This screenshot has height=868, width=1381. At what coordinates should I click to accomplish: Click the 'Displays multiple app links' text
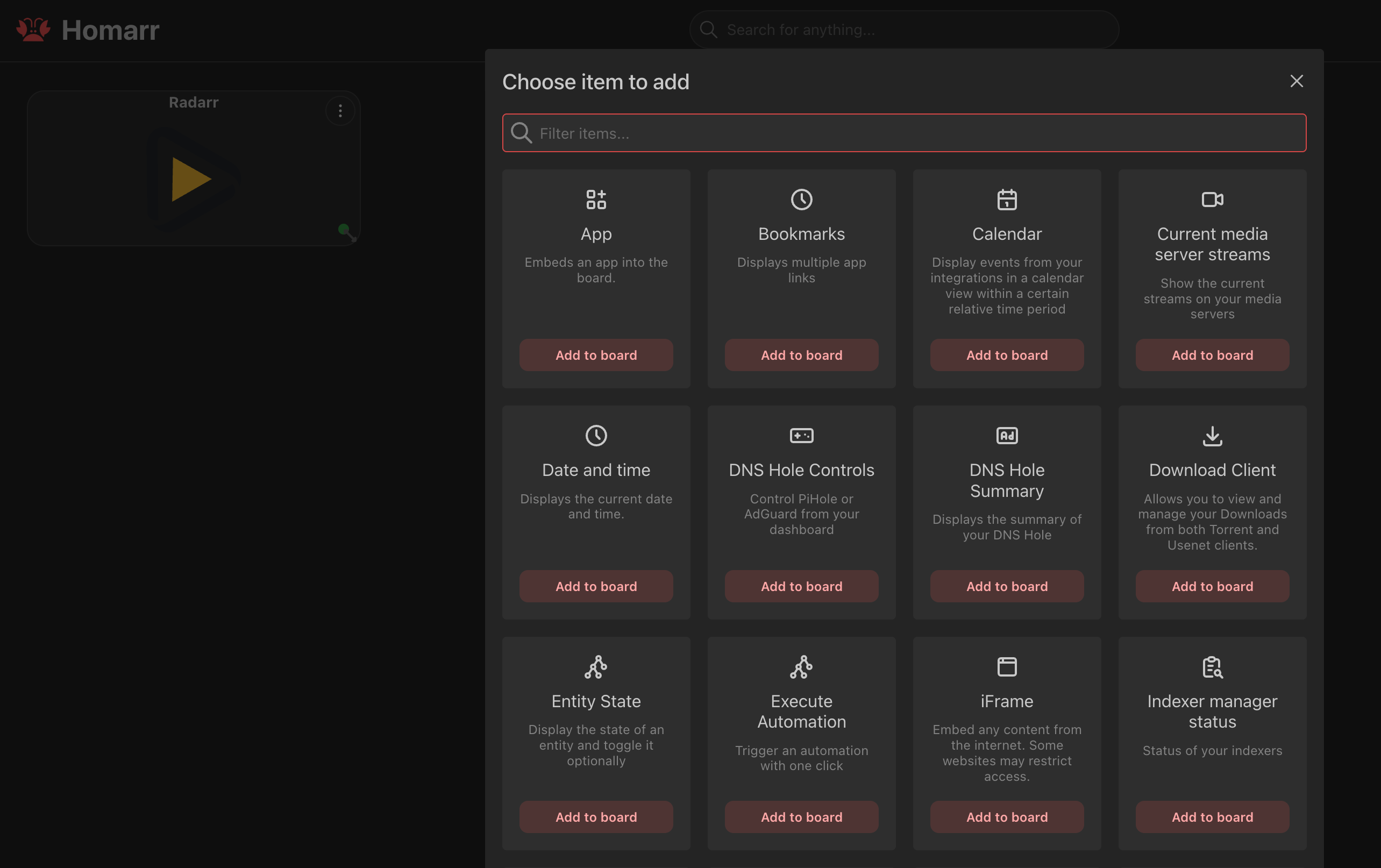[801, 269]
